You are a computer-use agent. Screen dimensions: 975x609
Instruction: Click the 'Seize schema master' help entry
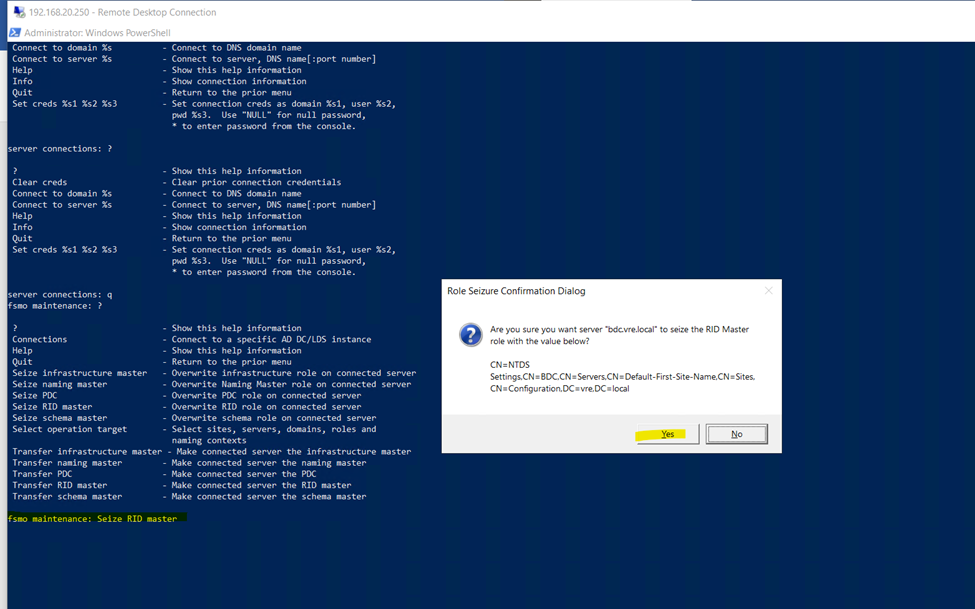click(59, 418)
